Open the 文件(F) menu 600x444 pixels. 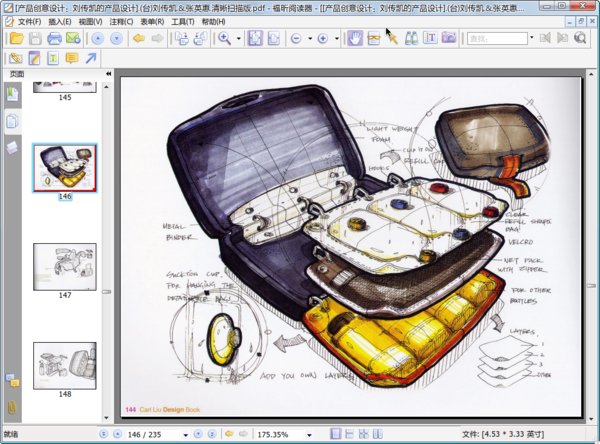[28, 21]
